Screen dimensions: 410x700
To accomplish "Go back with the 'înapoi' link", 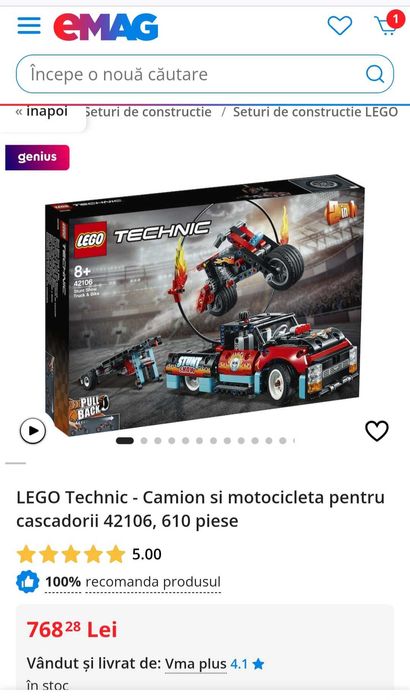I will pyautogui.click(x=42, y=111).
